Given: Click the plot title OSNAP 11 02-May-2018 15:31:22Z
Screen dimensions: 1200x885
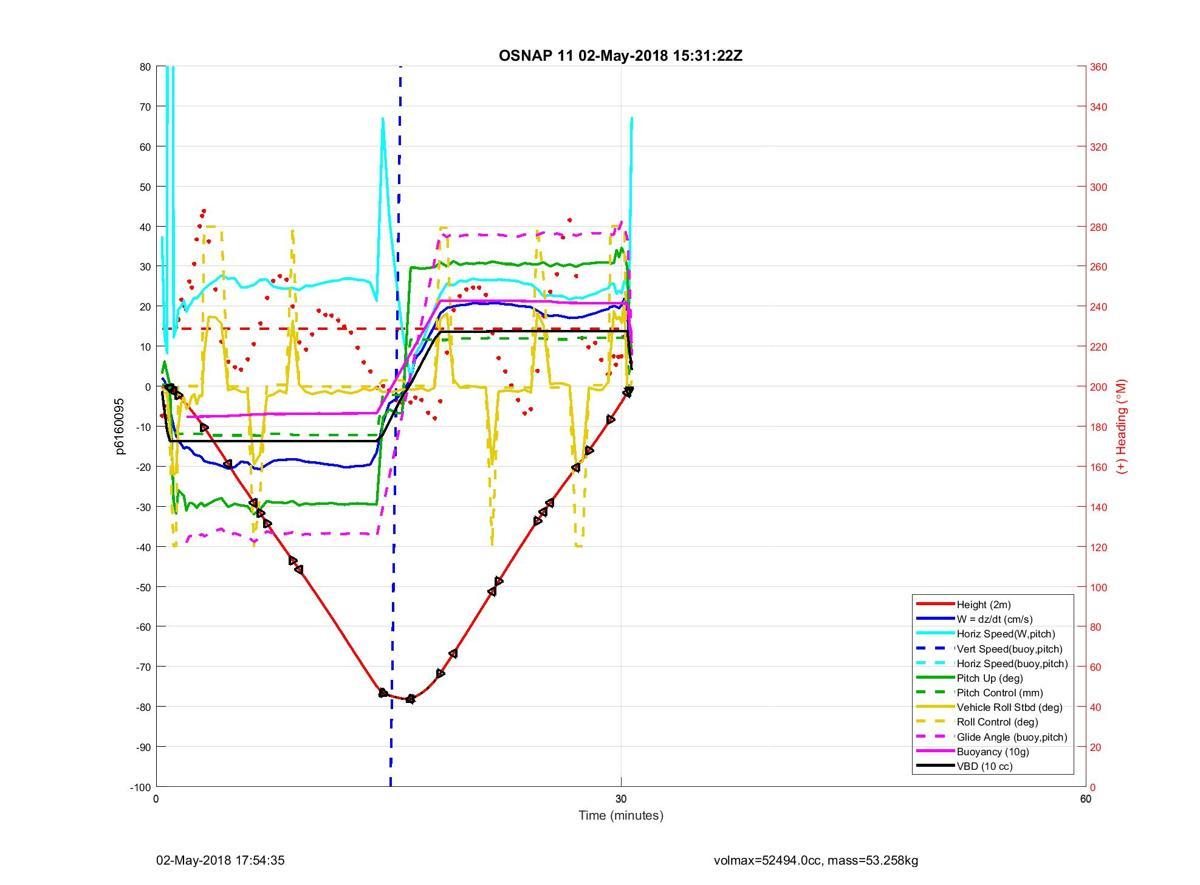Looking at the screenshot, I should point(620,55).
